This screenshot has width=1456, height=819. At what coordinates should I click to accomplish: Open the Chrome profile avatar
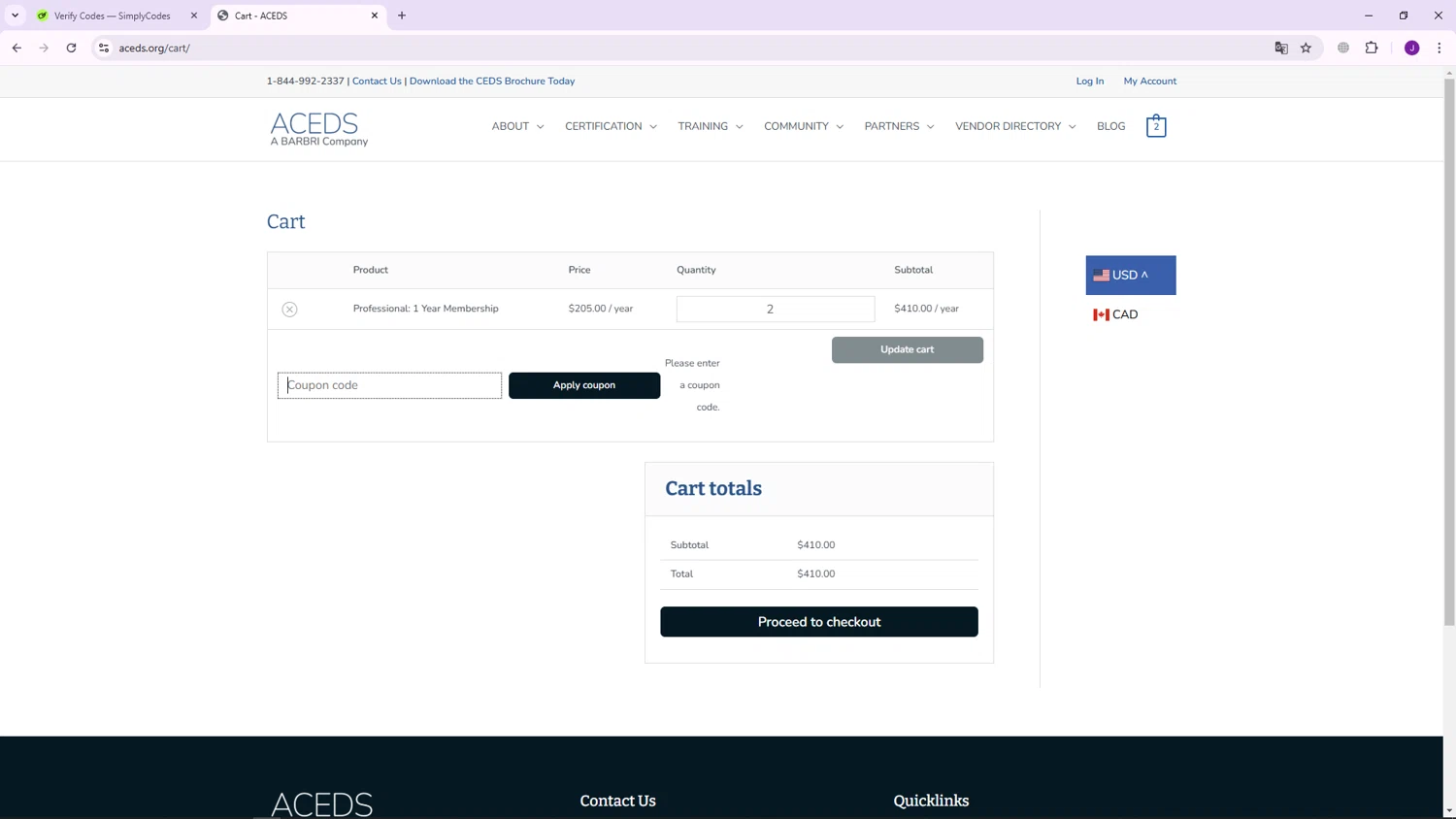tap(1411, 48)
